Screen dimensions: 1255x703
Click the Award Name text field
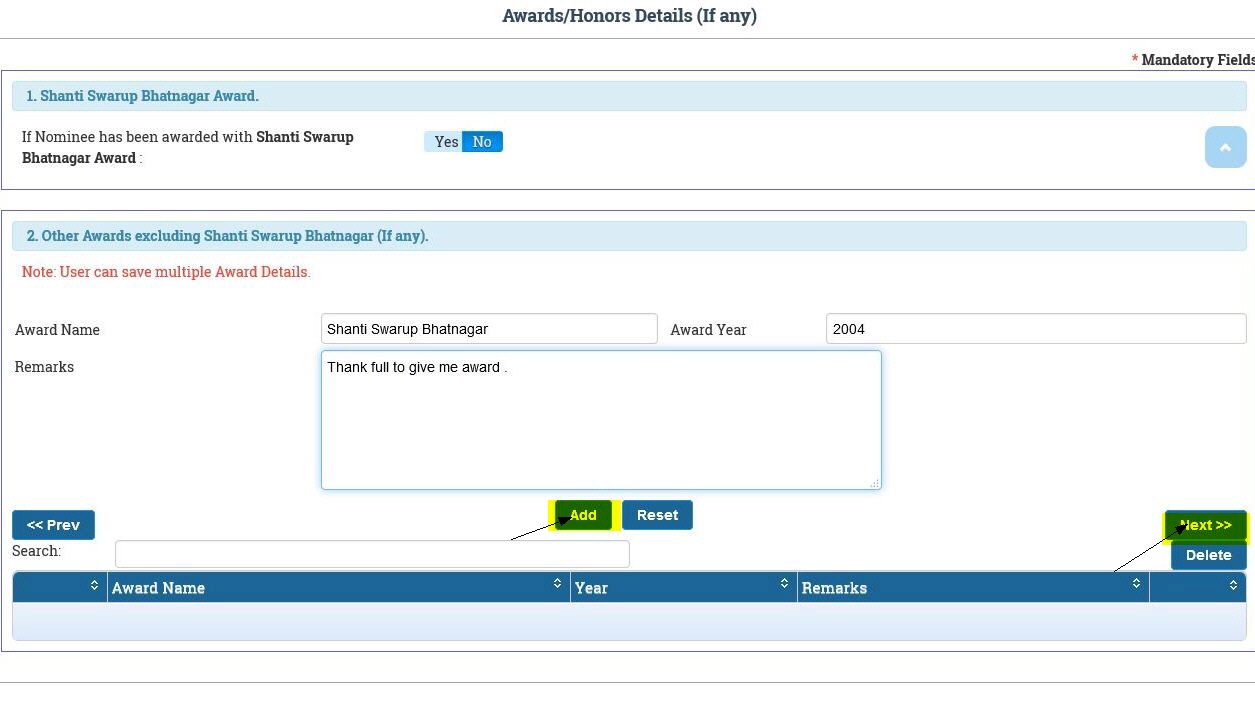[489, 329]
